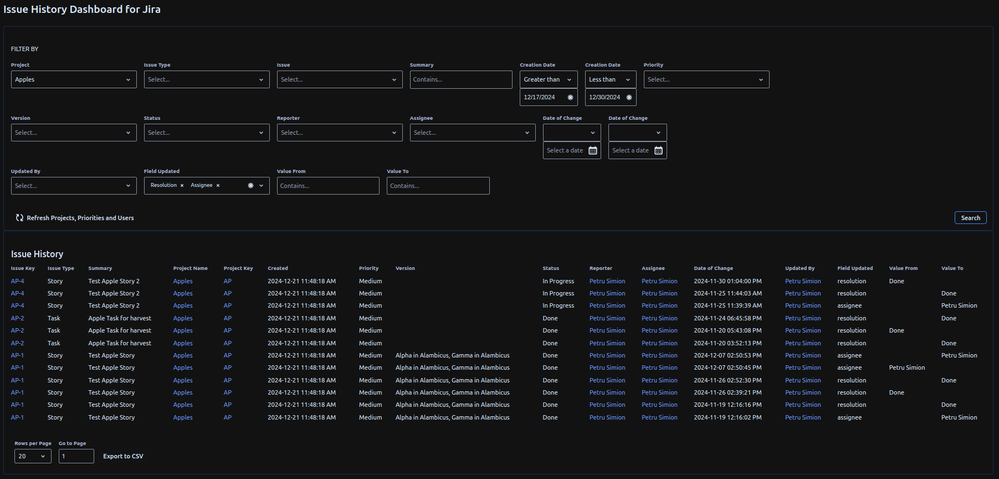Click the Field Updated column header in table

pos(855,268)
